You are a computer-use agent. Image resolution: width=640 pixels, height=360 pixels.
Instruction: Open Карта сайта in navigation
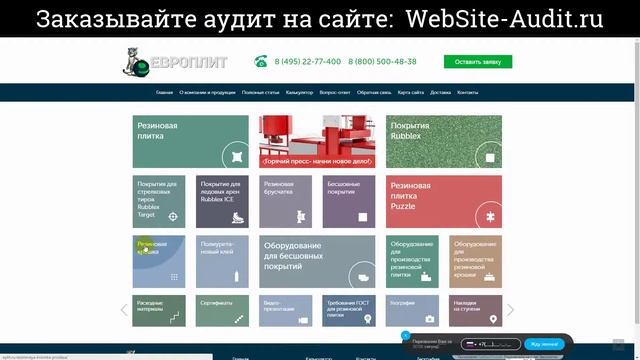pos(411,93)
